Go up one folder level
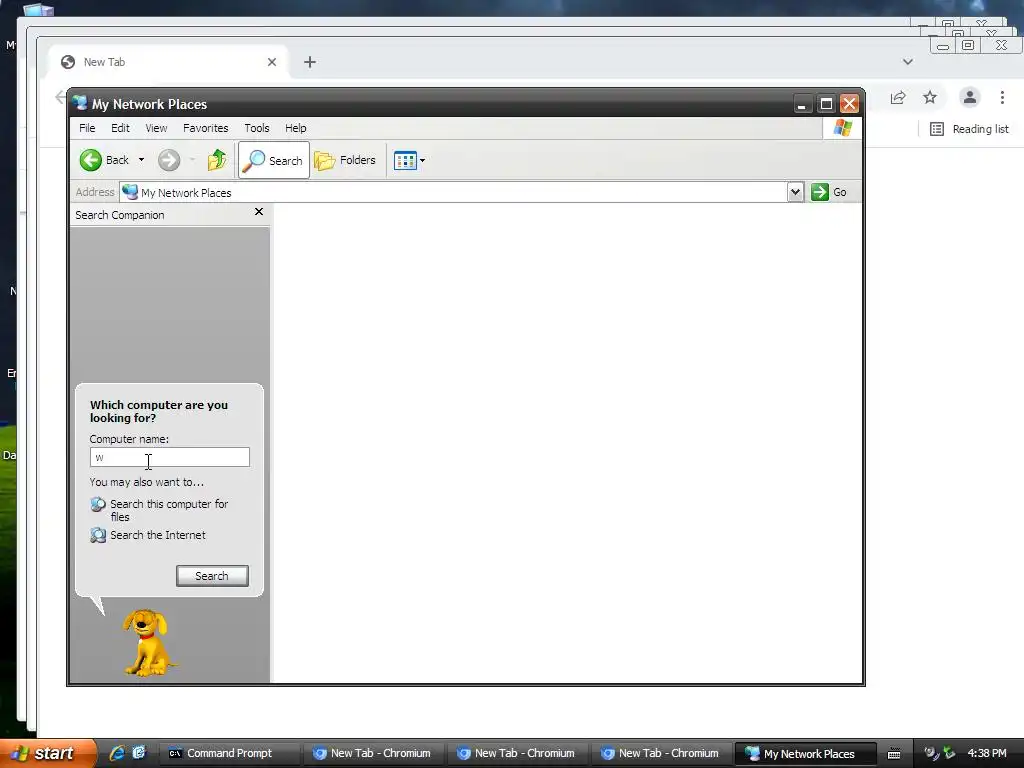This screenshot has width=1024, height=768. coord(217,160)
